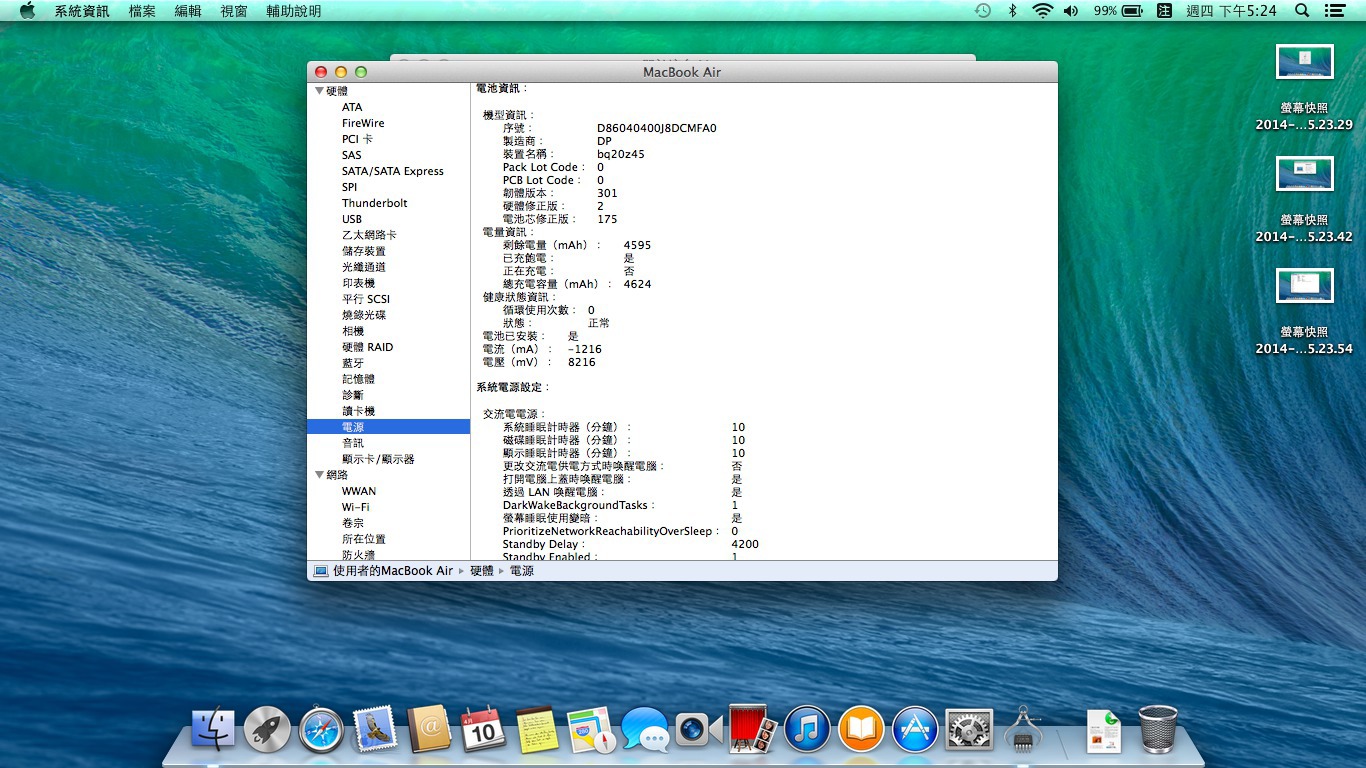This screenshot has width=1366, height=768.
Task: Open Launchpad rocket icon in dock
Action: click(x=267, y=731)
